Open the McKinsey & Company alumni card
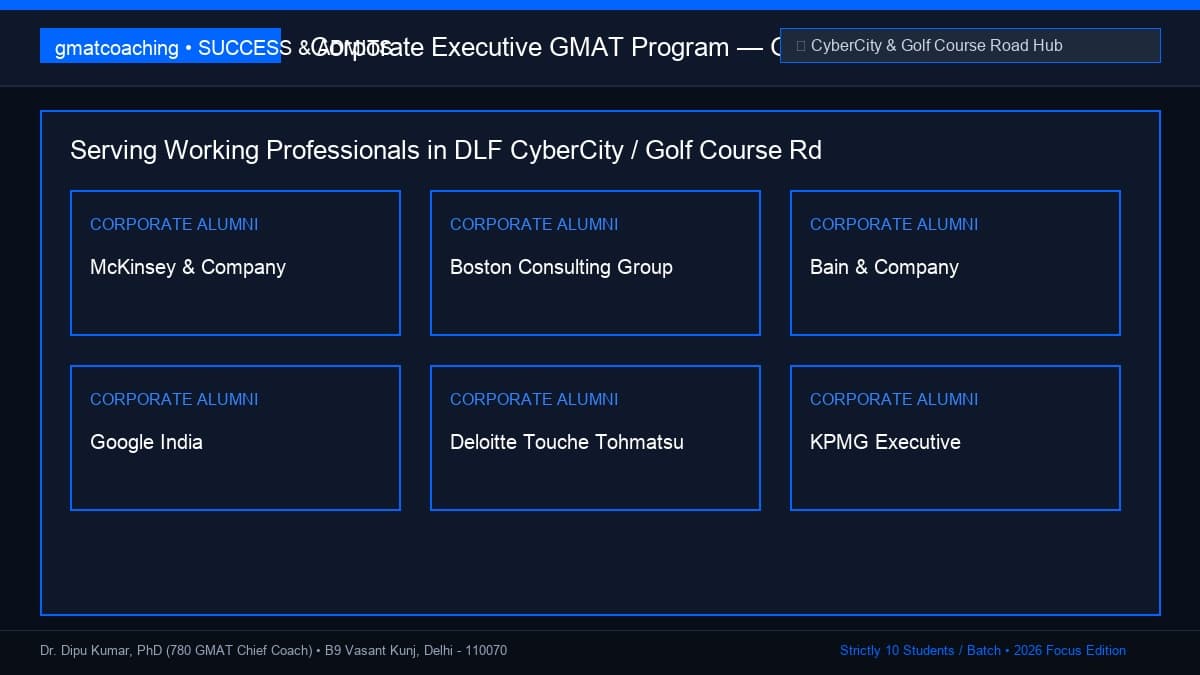Image resolution: width=1200 pixels, height=675 pixels. 235,263
